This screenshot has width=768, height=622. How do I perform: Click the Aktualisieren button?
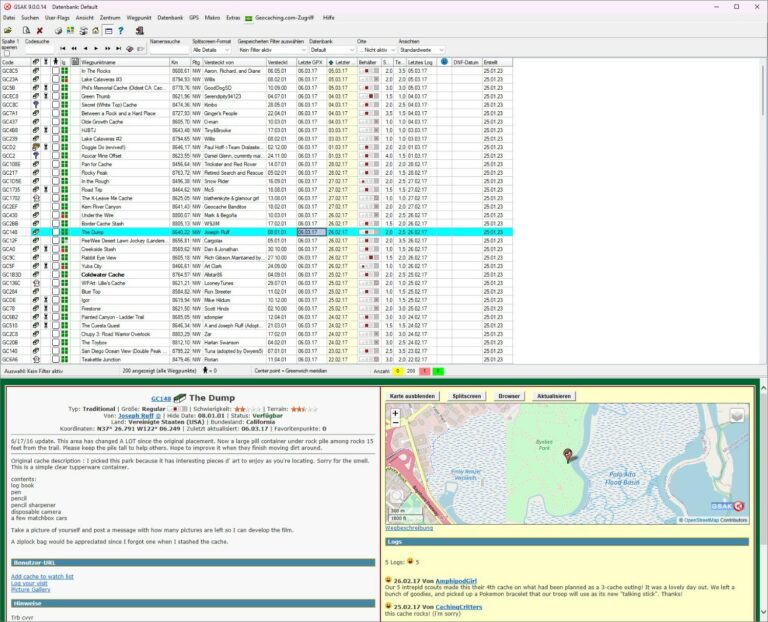pos(553,396)
